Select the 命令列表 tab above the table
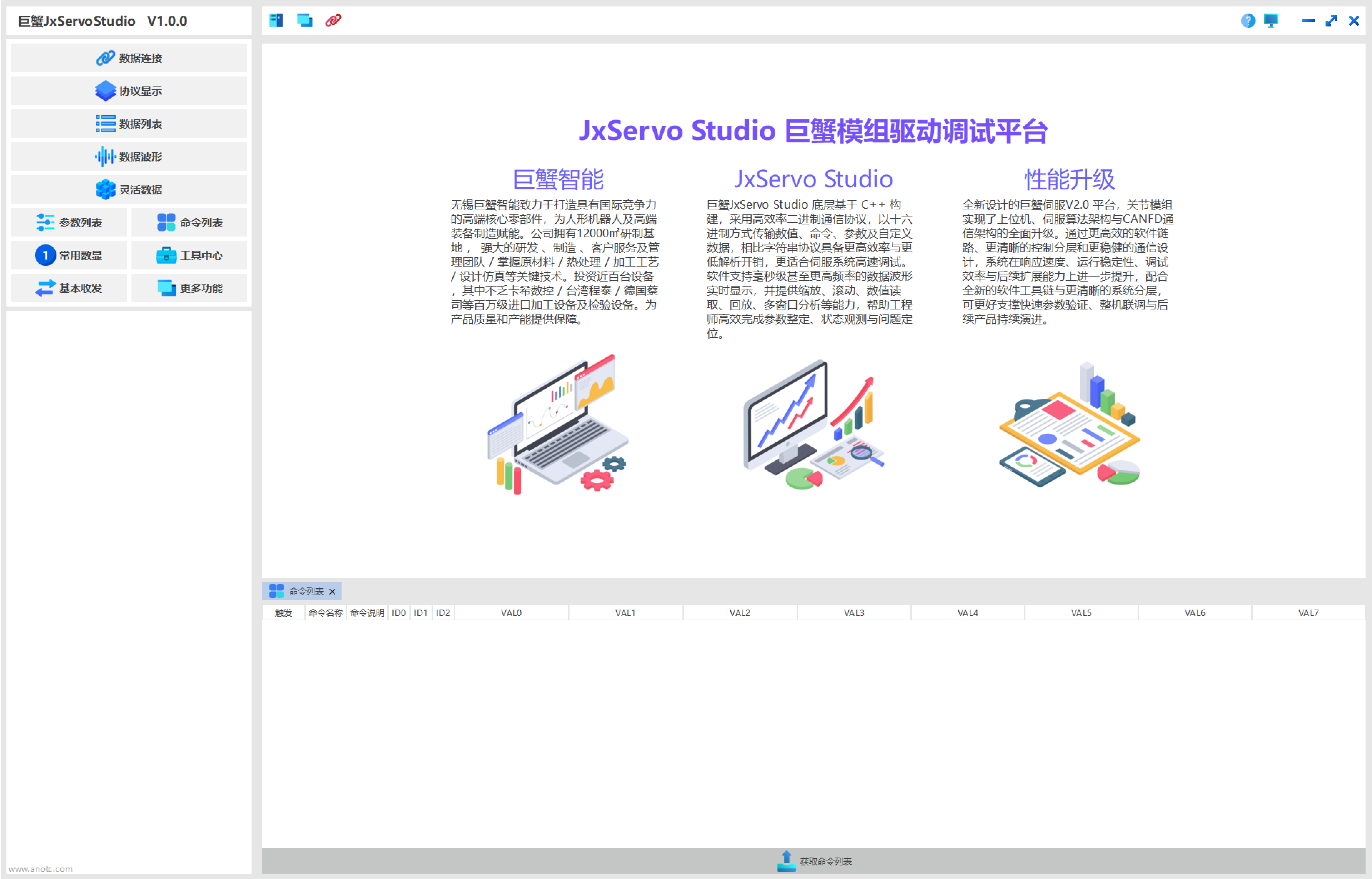Screen dimensions: 1372x879 click(x=301, y=591)
